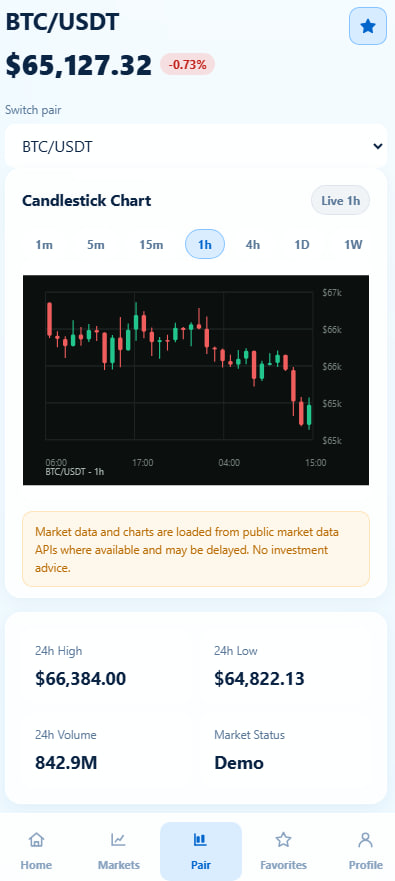Choose the 4h timeframe
395x881 pixels.
point(253,244)
